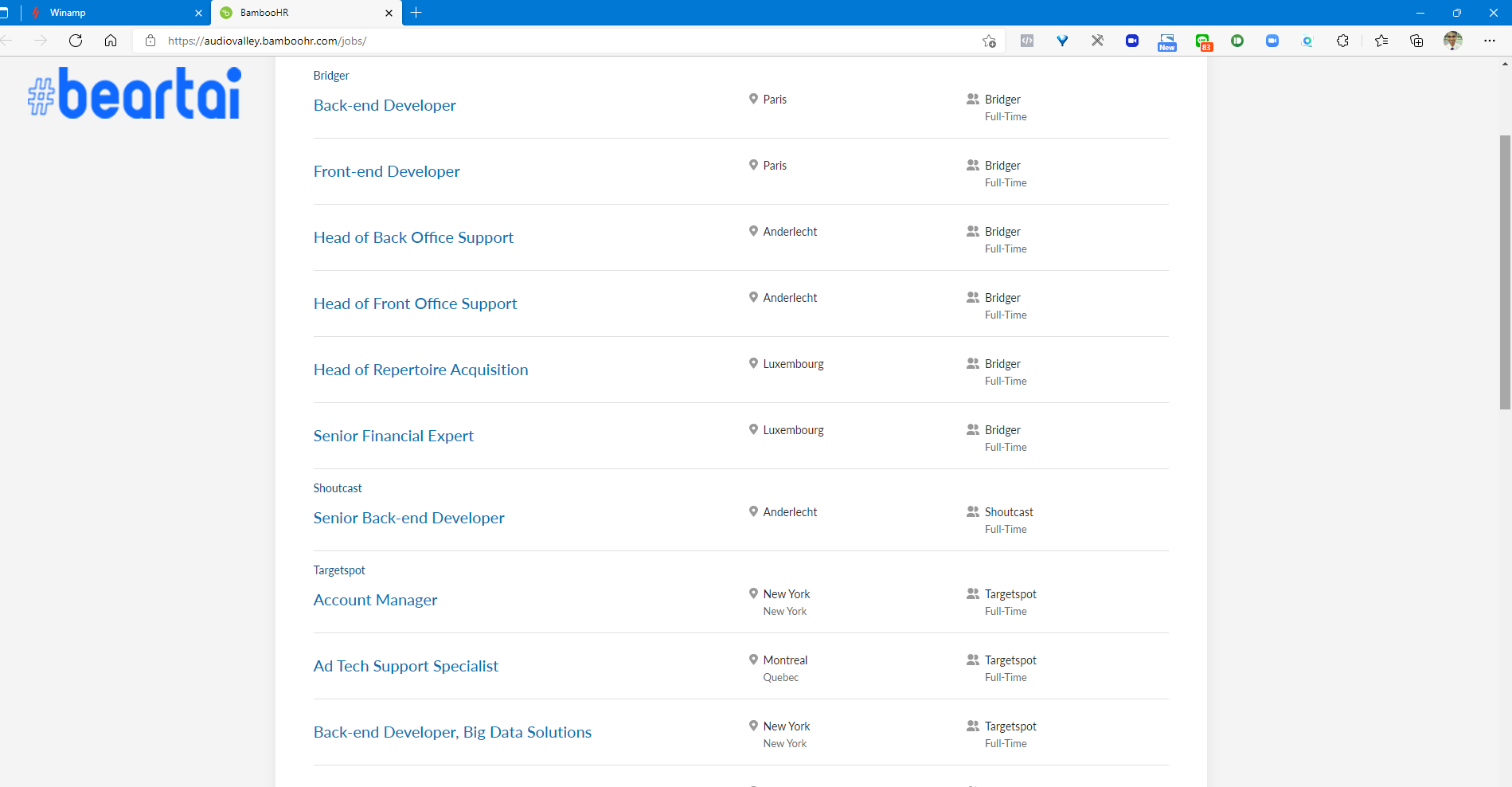Click Bridger department of Head of Repertoire Acquisition

(1002, 364)
